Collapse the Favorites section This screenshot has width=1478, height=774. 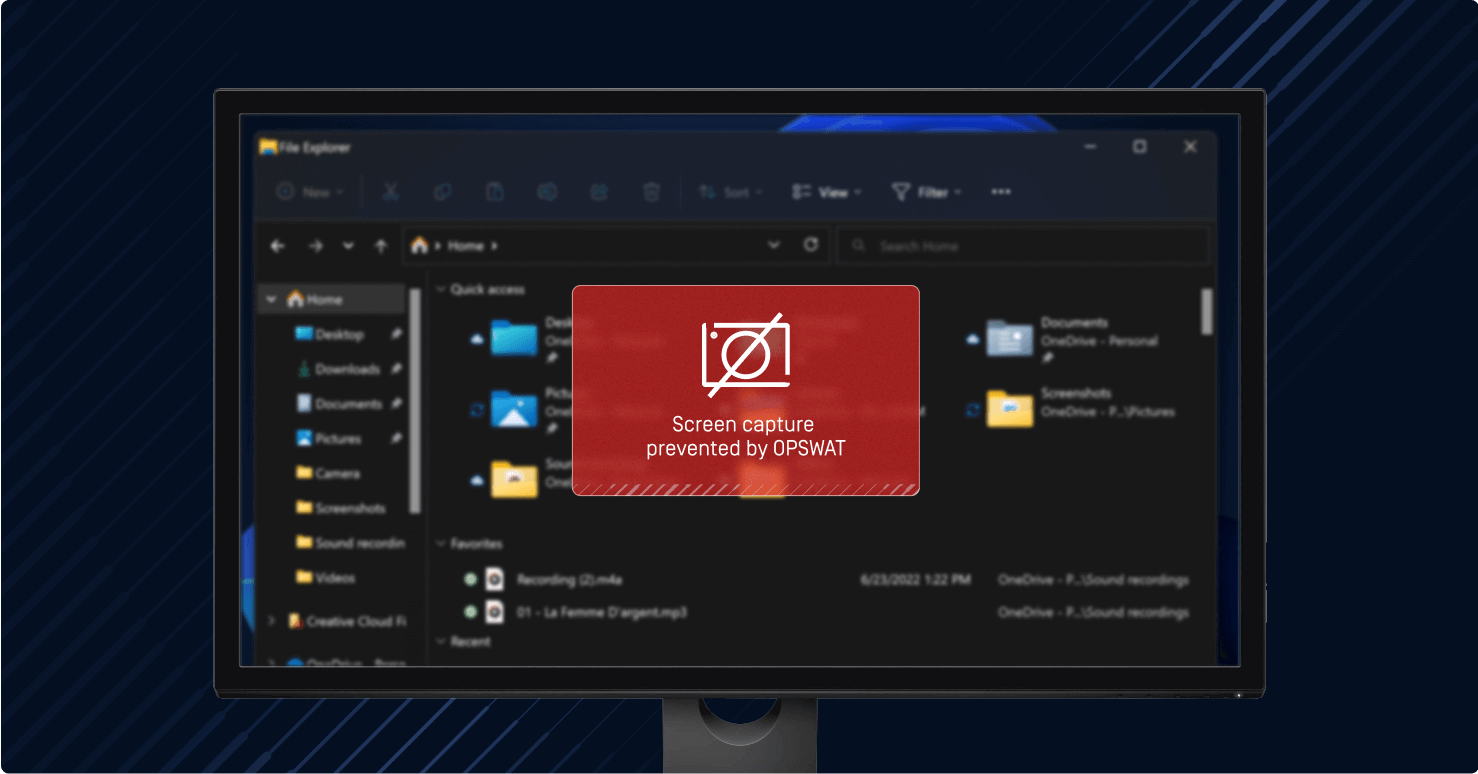[441, 544]
